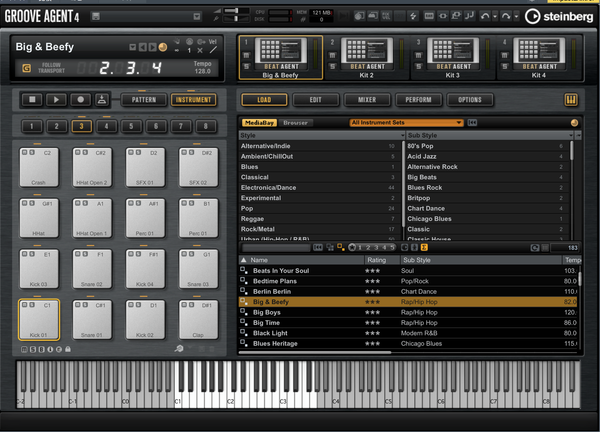This screenshot has width=600, height=432.
Task: Select pad group 1
Action: click(x=32, y=126)
